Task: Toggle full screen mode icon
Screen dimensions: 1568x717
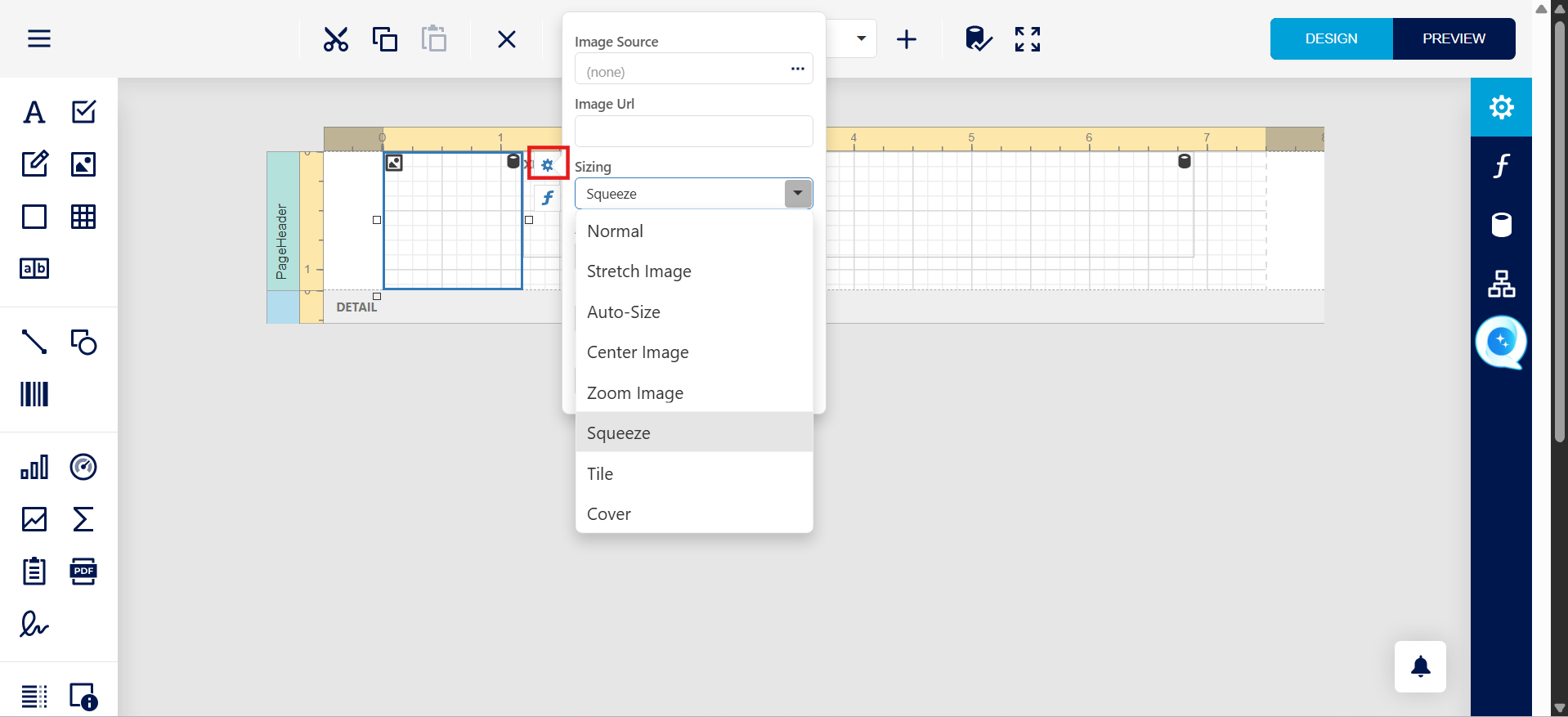Action: point(1027,39)
